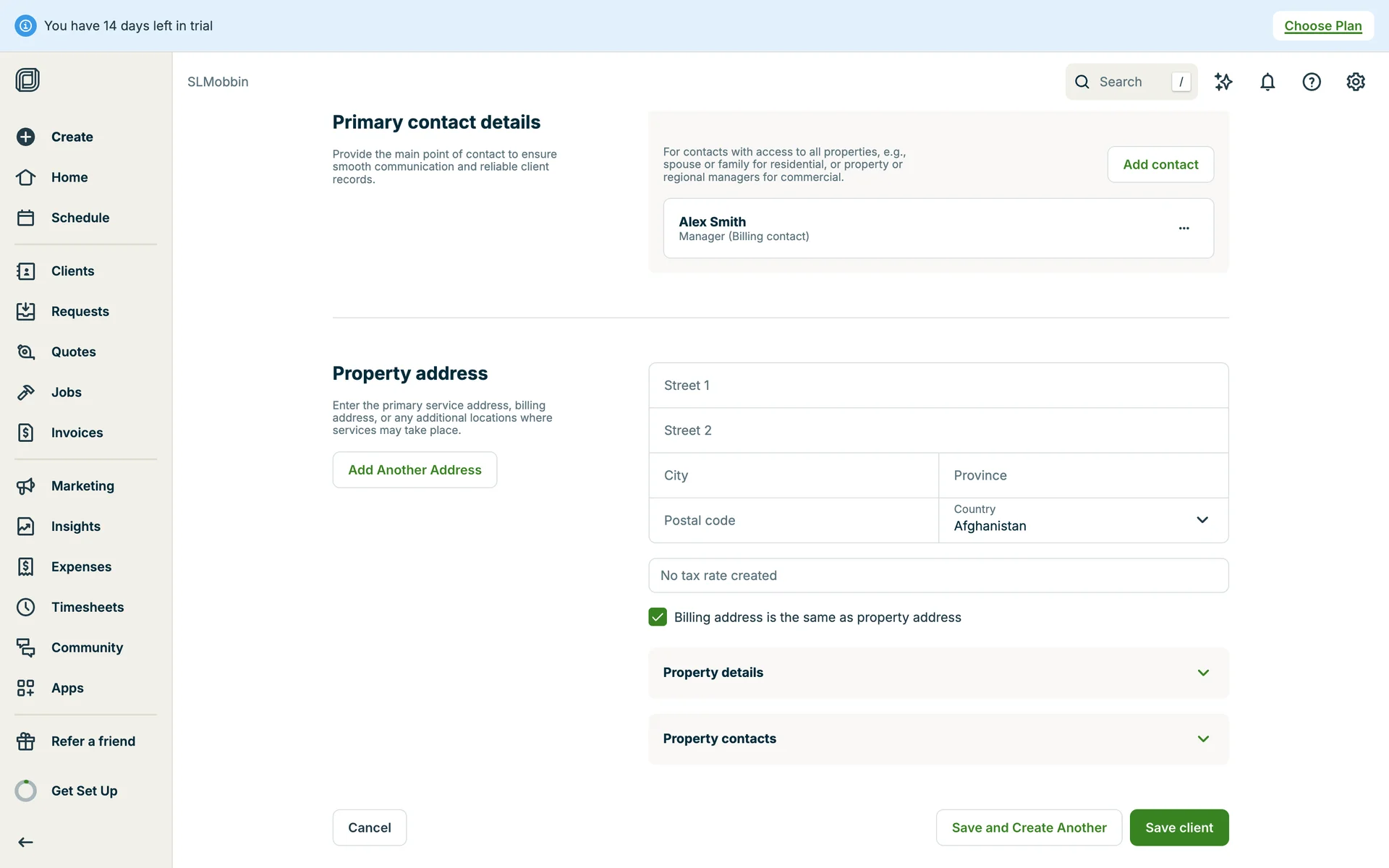Click the Marketing megaphone icon
Screen dimensions: 1389x868
point(26,485)
